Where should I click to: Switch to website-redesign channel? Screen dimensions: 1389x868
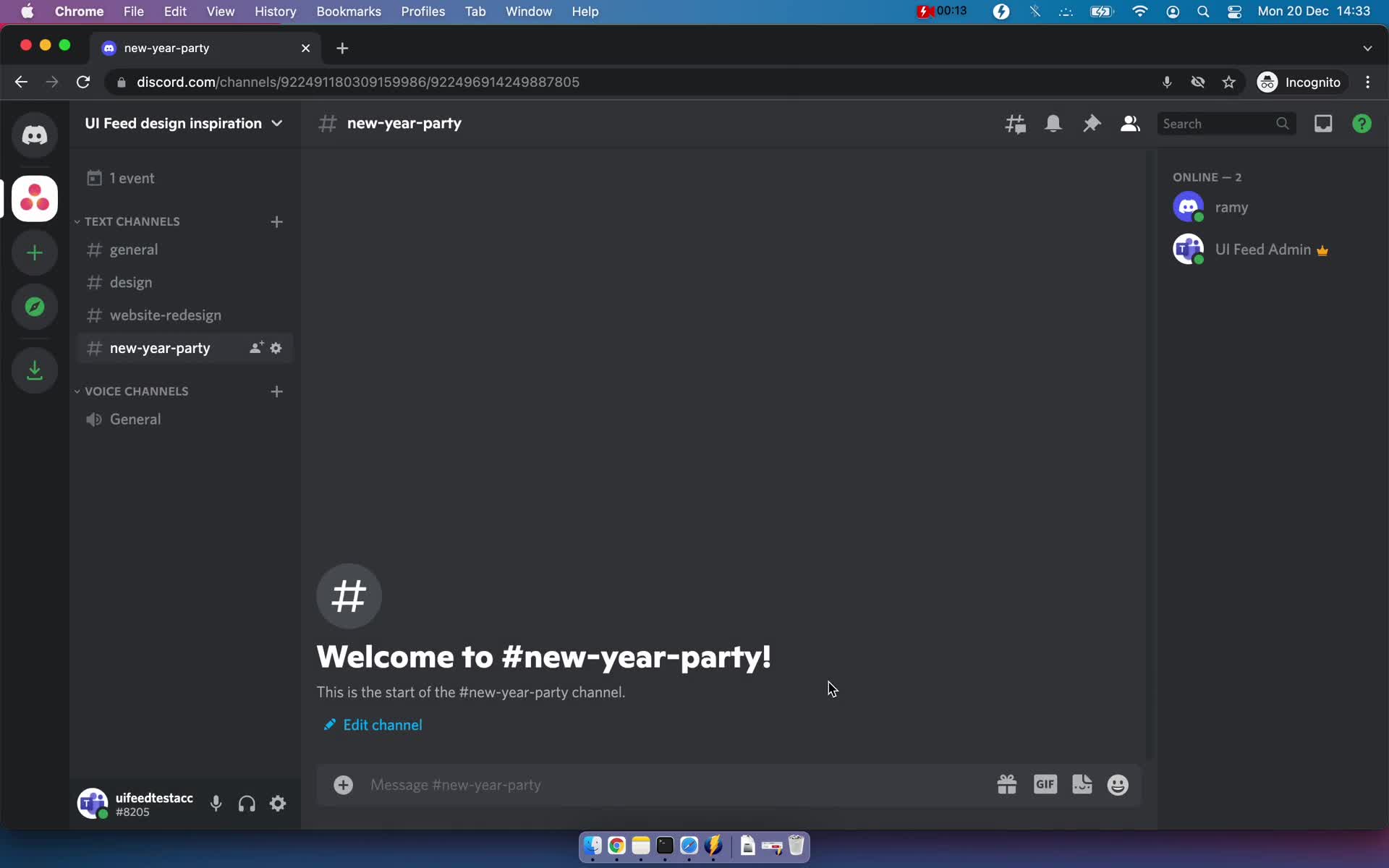point(184,315)
